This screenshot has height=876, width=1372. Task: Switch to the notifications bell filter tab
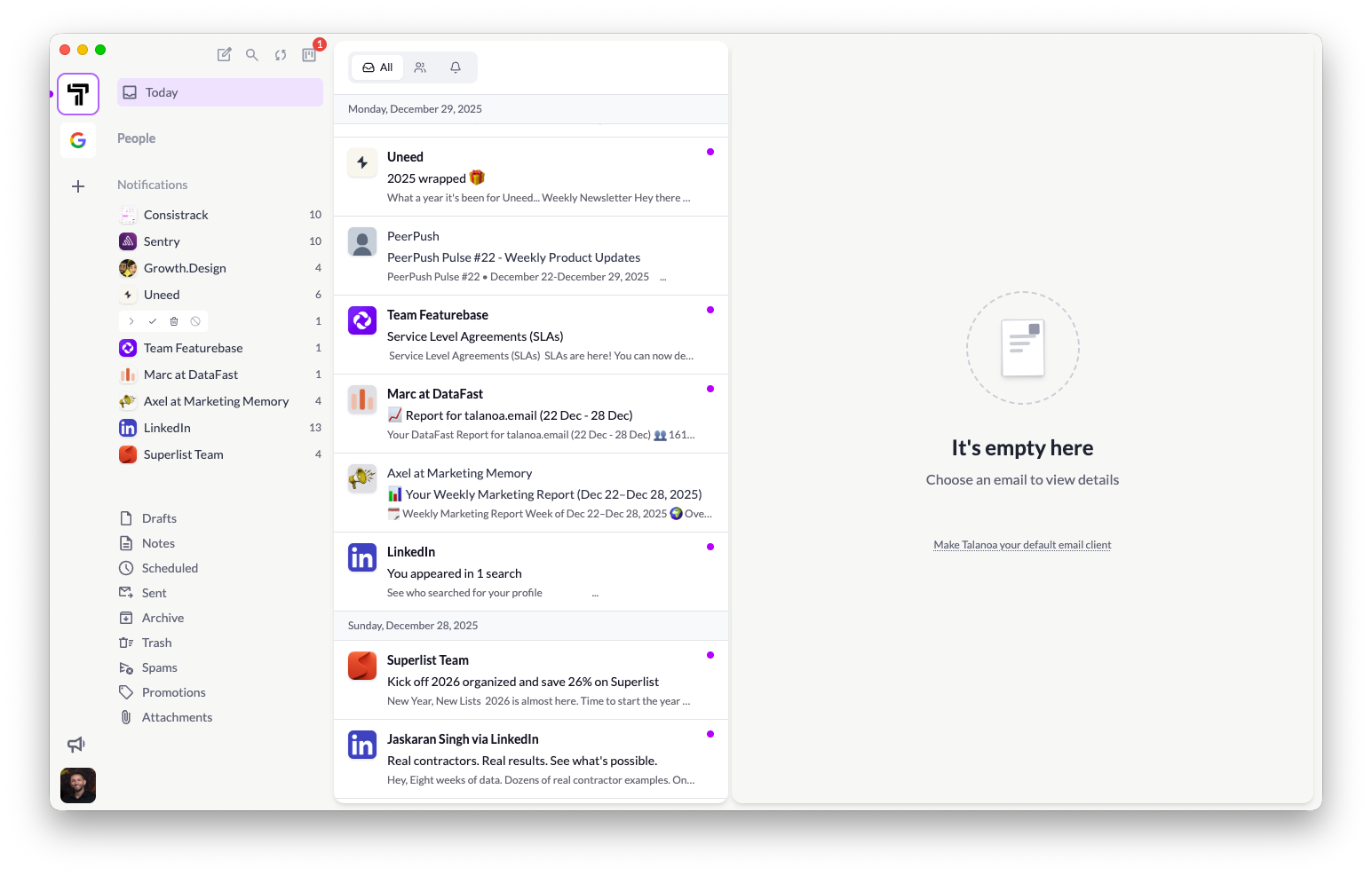(x=456, y=67)
